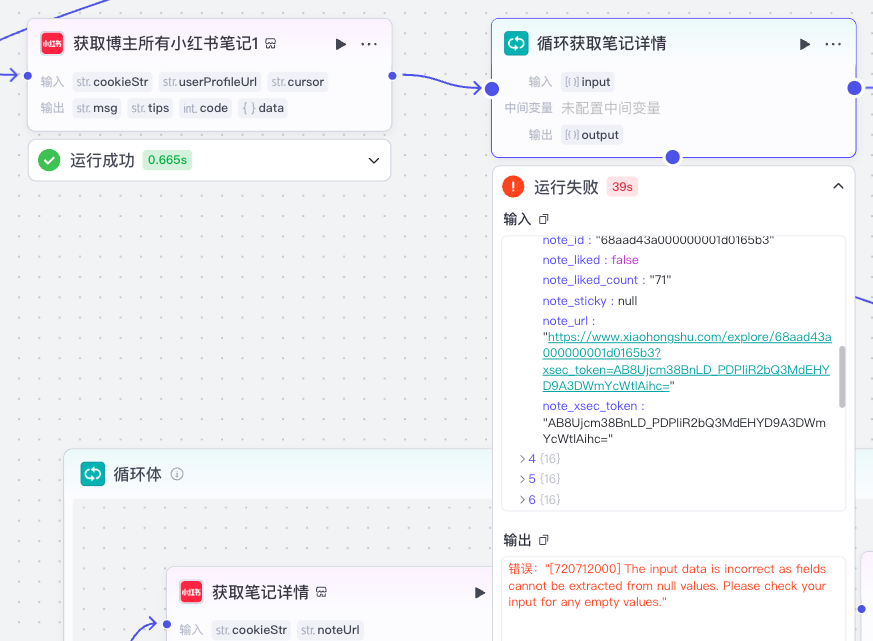
Task: Click the input tag of 循环获取笔记详情
Action: [x=588, y=82]
